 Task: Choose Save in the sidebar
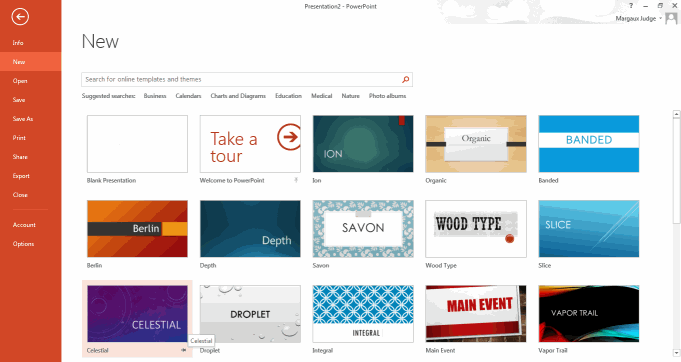pyautogui.click(x=19, y=100)
